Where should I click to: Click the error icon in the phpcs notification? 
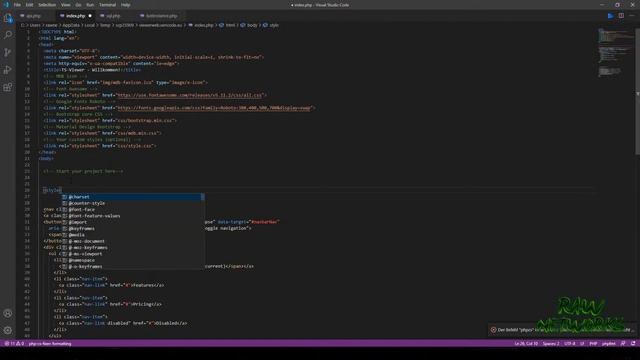pyautogui.click(x=493, y=330)
